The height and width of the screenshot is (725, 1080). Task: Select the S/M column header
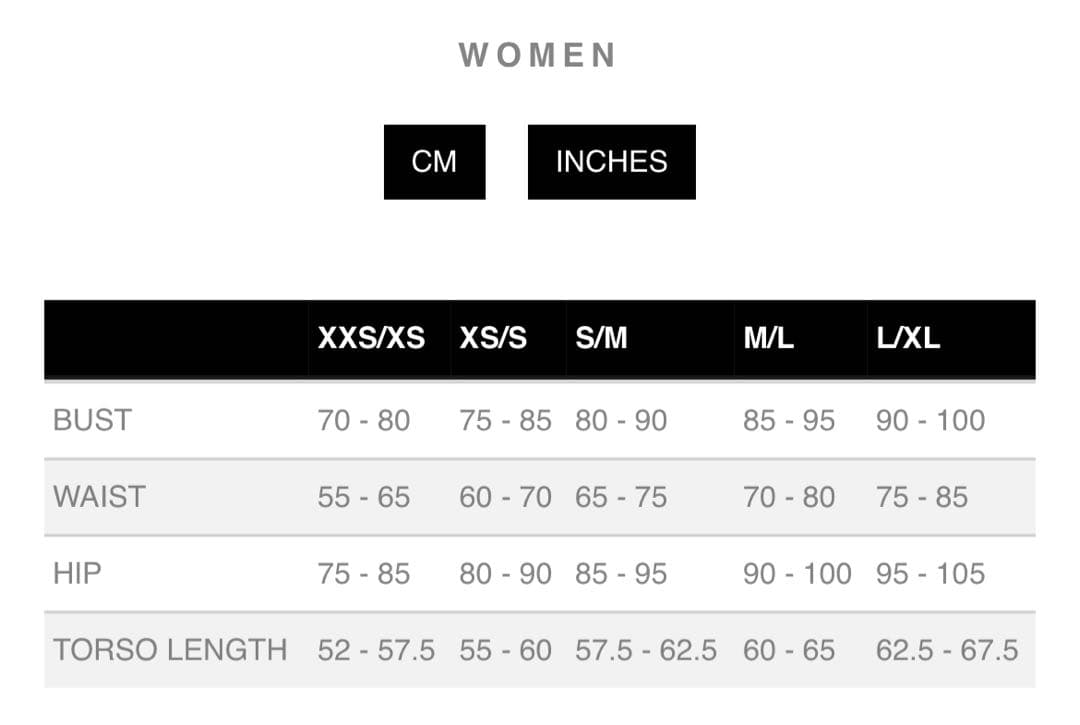point(601,338)
